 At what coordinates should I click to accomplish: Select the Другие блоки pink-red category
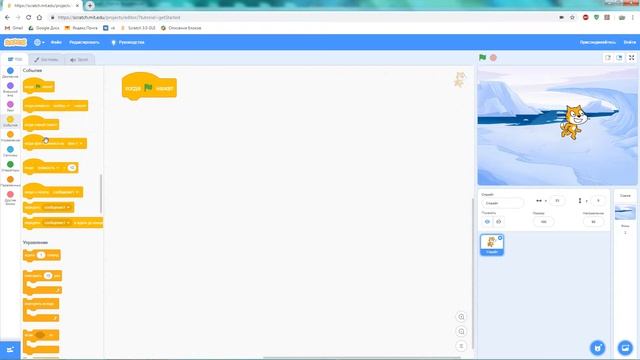[10, 194]
